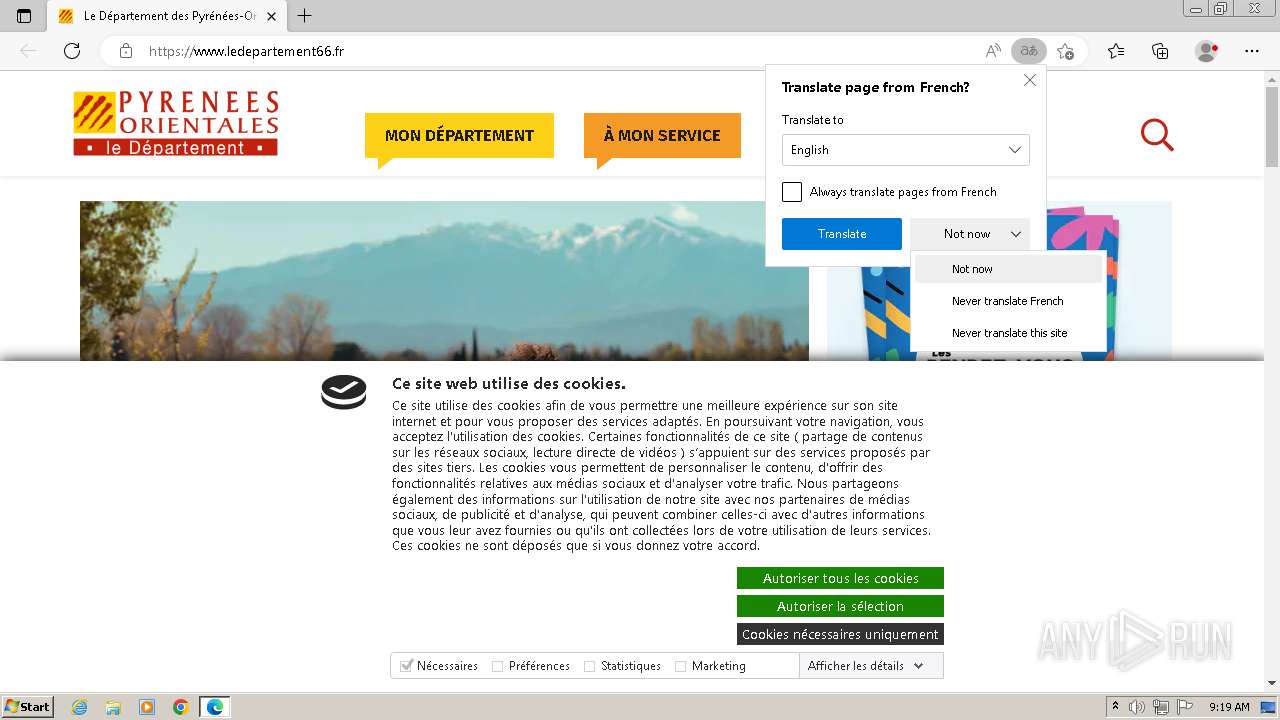Click the blue Translate button
The height and width of the screenshot is (720, 1280).
point(842,234)
